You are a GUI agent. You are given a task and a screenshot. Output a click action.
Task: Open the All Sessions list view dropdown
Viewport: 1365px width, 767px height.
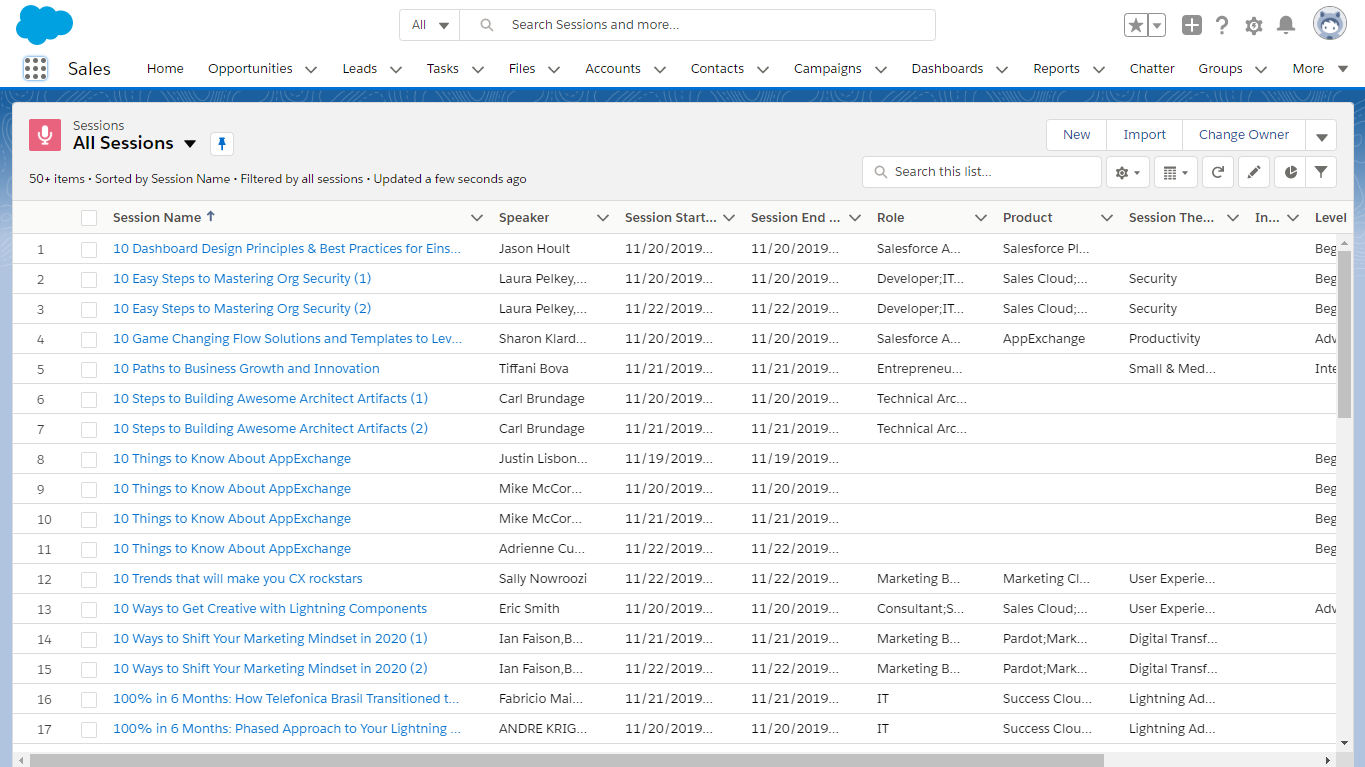pos(190,142)
